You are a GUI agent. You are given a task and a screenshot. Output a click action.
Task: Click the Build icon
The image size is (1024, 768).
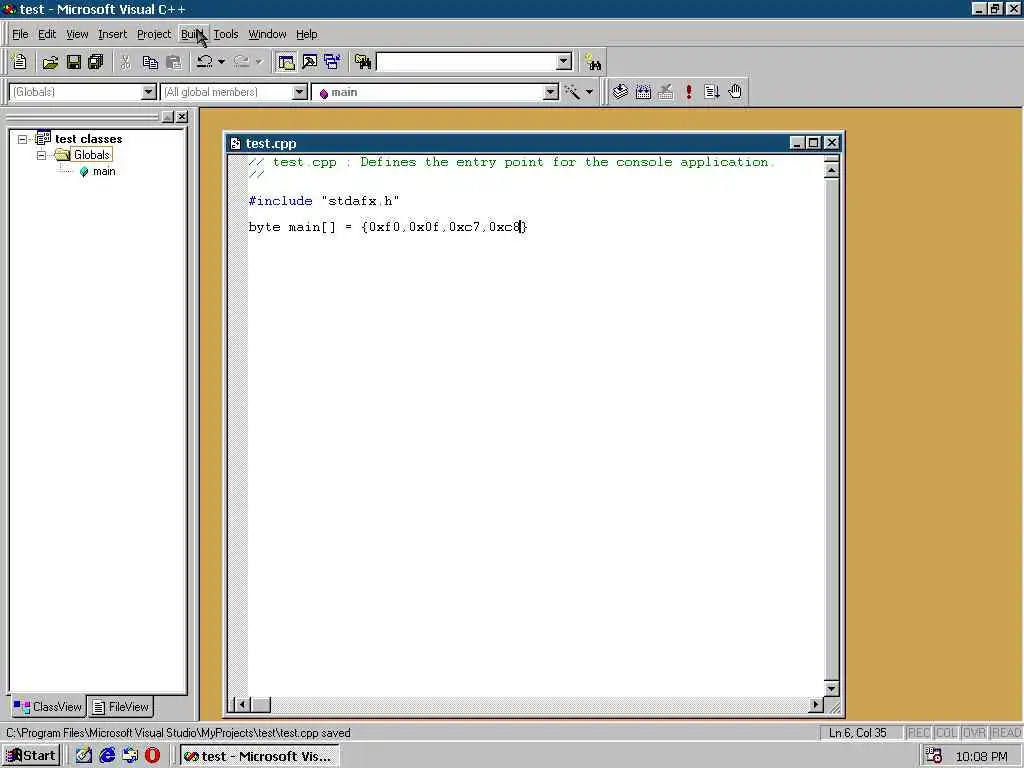(x=643, y=92)
